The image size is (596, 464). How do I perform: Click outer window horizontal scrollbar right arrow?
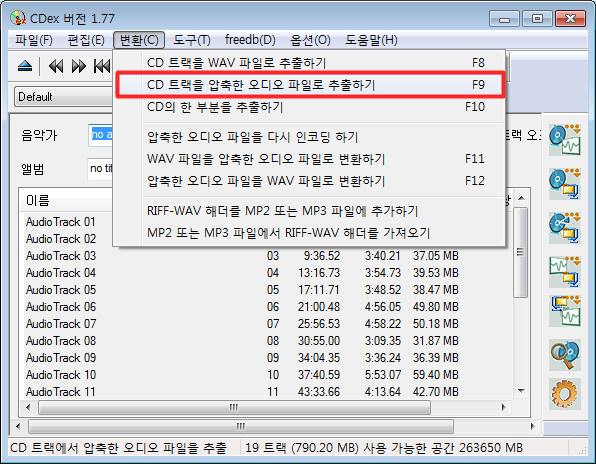(533, 426)
